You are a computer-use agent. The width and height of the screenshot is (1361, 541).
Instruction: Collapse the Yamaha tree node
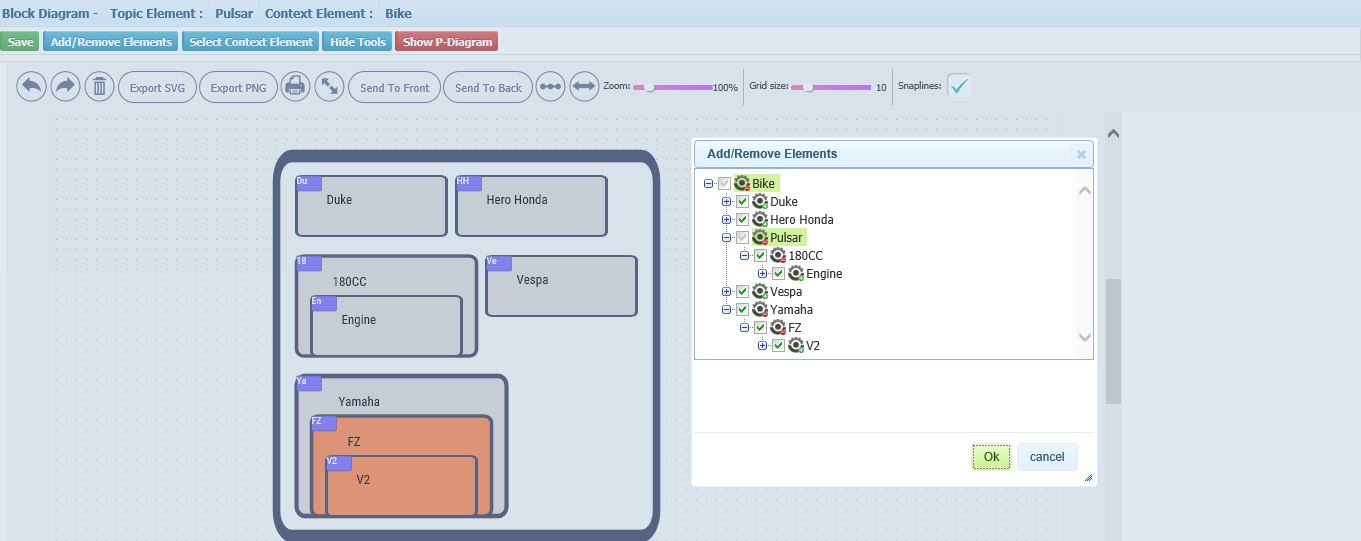point(726,310)
